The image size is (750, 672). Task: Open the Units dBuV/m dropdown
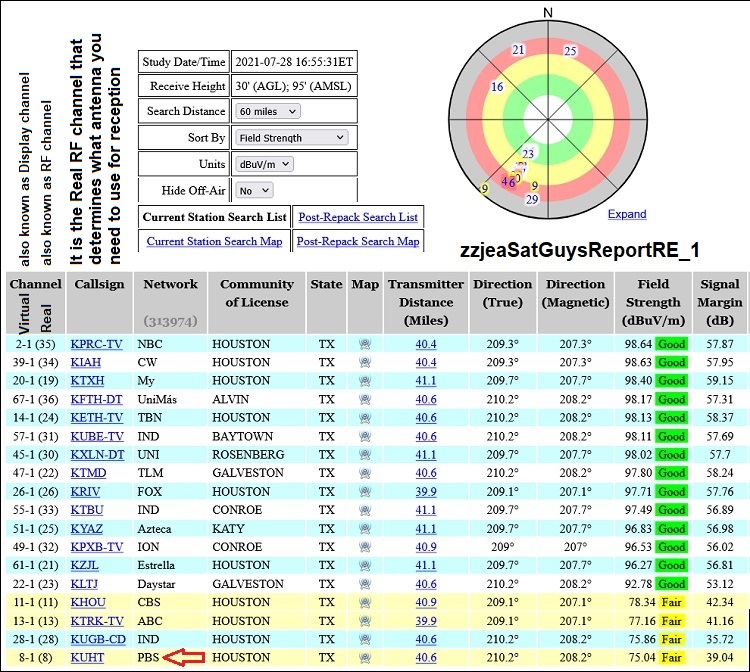(x=264, y=164)
